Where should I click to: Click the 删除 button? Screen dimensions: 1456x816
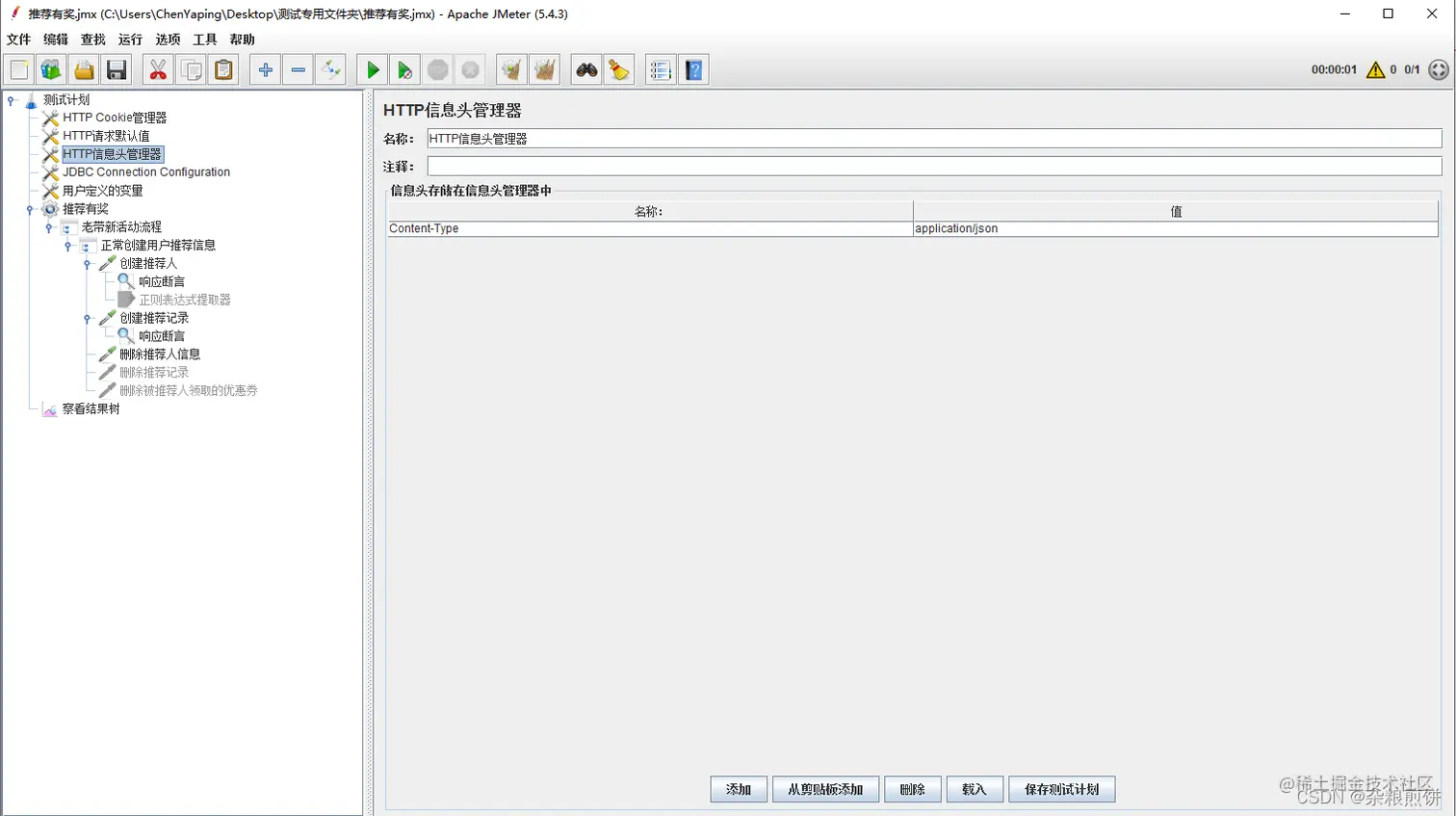pyautogui.click(x=913, y=789)
